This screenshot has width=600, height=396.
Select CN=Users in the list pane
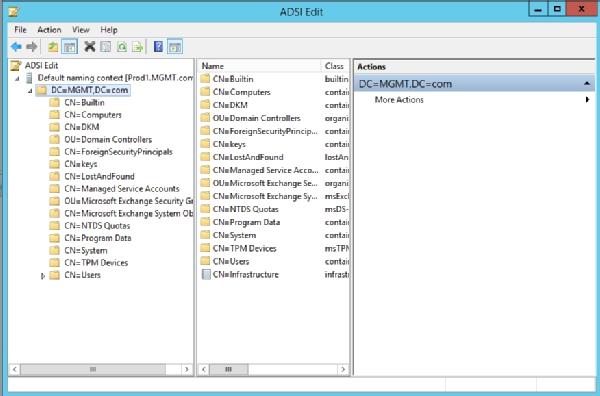(x=231, y=261)
